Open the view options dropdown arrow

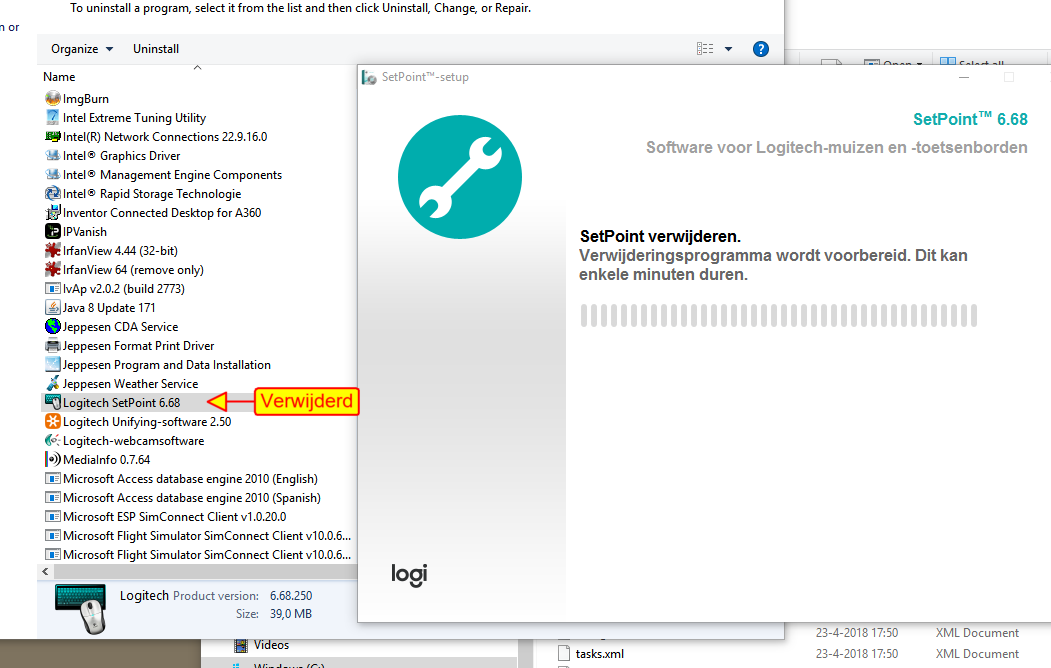[729, 49]
